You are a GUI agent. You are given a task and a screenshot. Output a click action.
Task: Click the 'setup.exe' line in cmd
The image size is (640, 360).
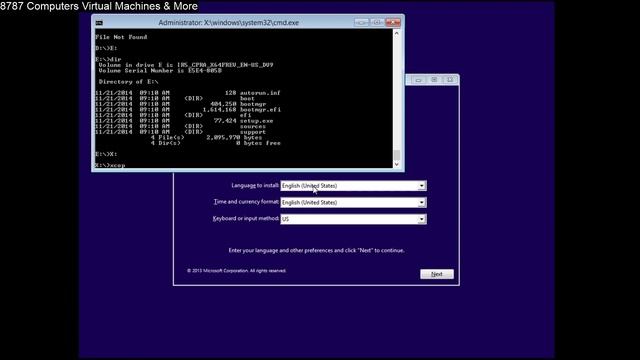tap(184, 121)
